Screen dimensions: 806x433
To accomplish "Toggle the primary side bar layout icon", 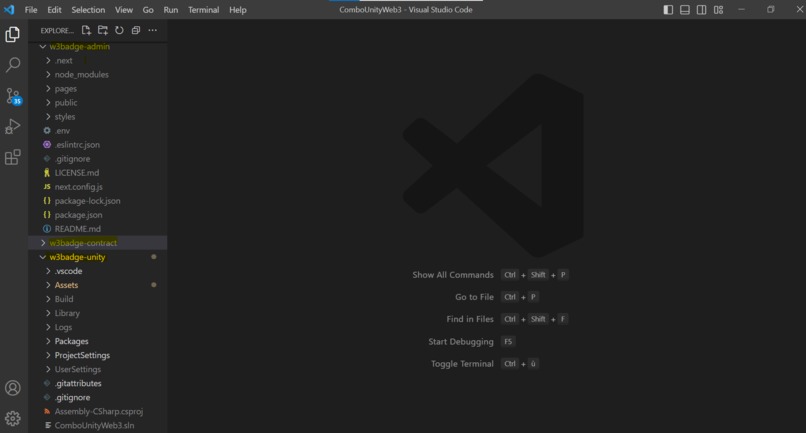I will 668,10.
